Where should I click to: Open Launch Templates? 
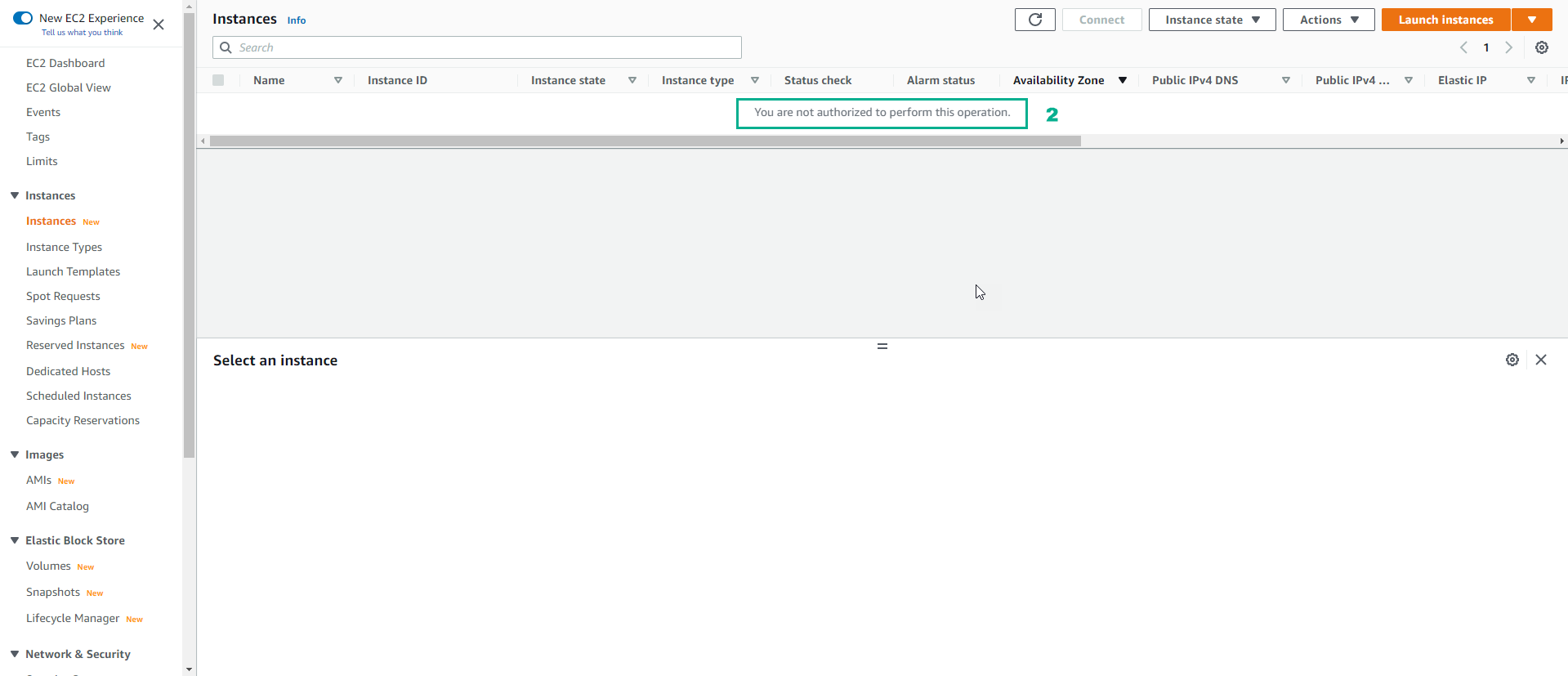pos(73,271)
